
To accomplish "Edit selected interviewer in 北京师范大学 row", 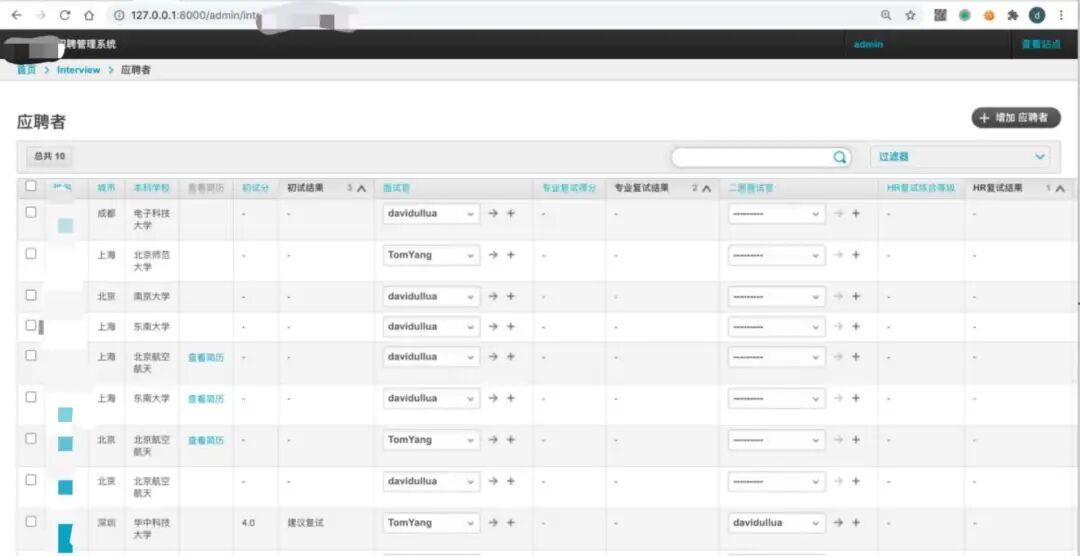I will click(493, 255).
